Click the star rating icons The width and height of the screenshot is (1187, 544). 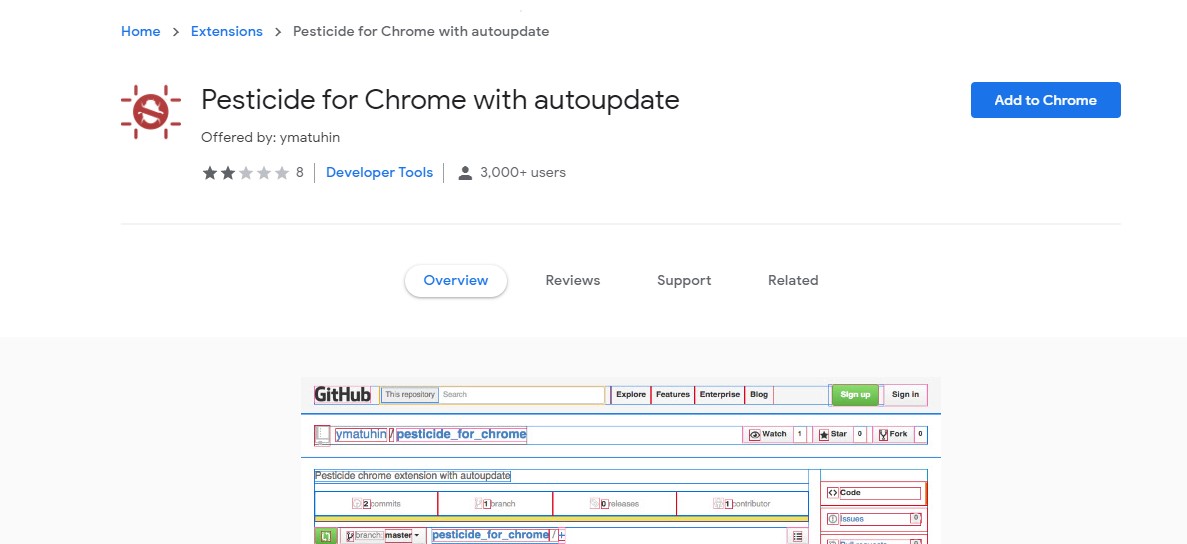pos(246,173)
